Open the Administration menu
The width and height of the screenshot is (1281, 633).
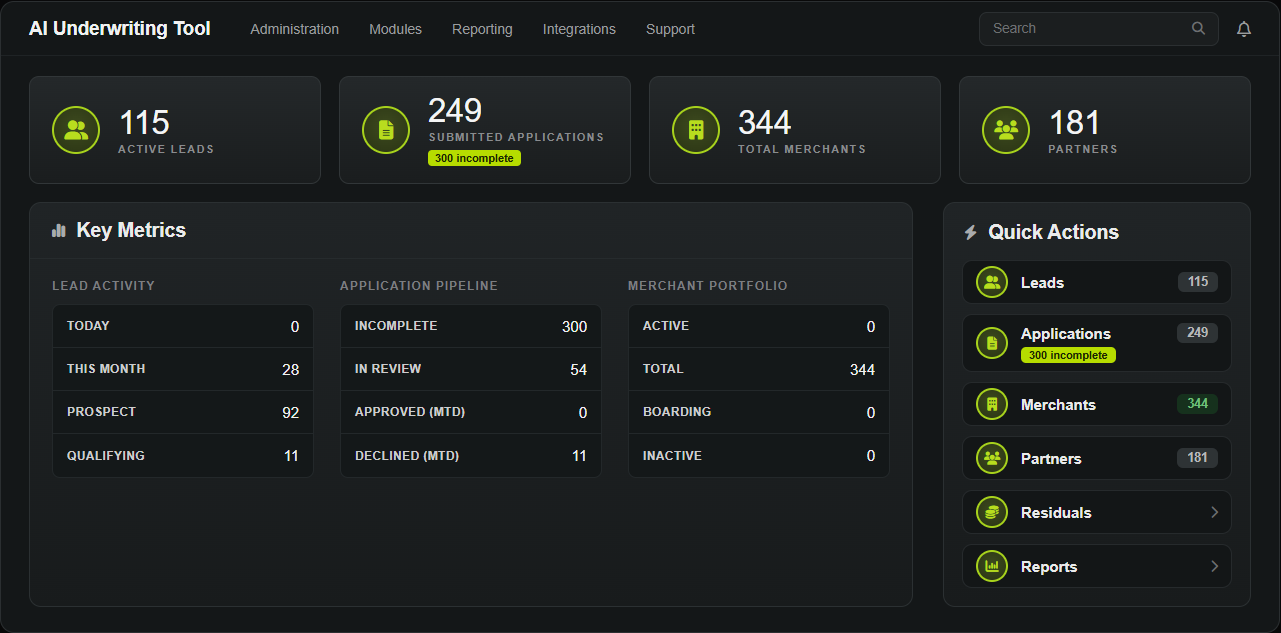pyautogui.click(x=295, y=29)
